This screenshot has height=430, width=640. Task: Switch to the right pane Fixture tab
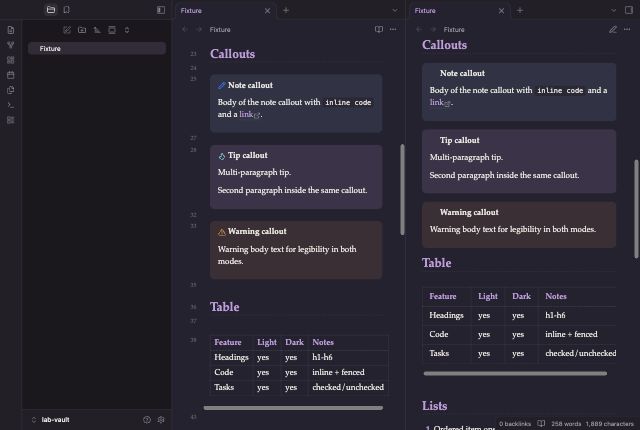click(459, 11)
